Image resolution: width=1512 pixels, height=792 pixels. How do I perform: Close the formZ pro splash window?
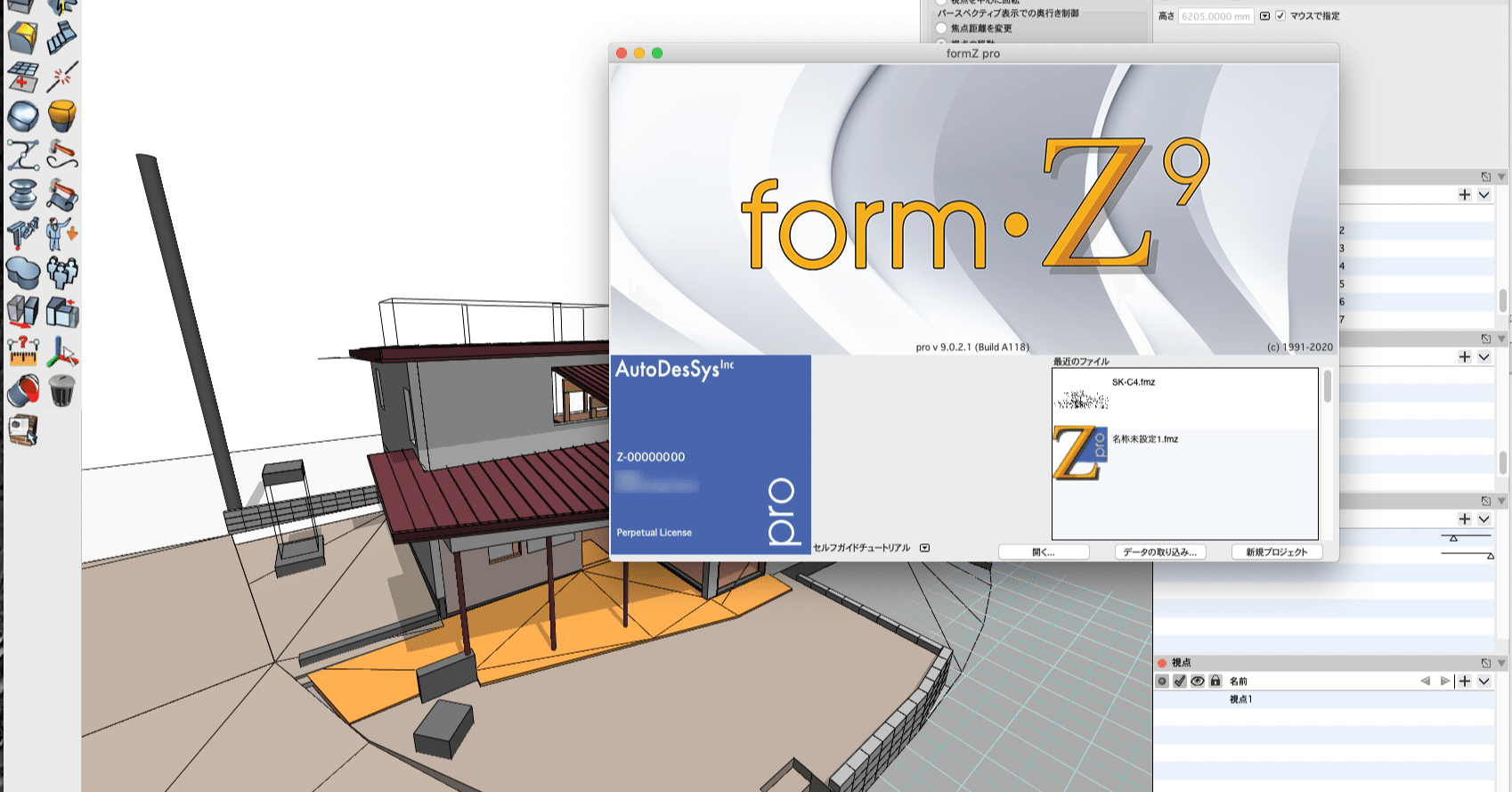click(x=622, y=53)
